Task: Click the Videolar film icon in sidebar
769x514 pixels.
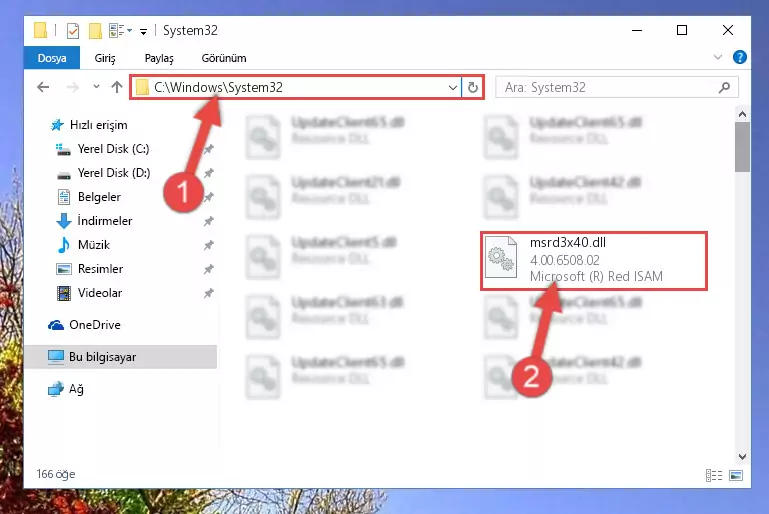Action: click(x=64, y=293)
